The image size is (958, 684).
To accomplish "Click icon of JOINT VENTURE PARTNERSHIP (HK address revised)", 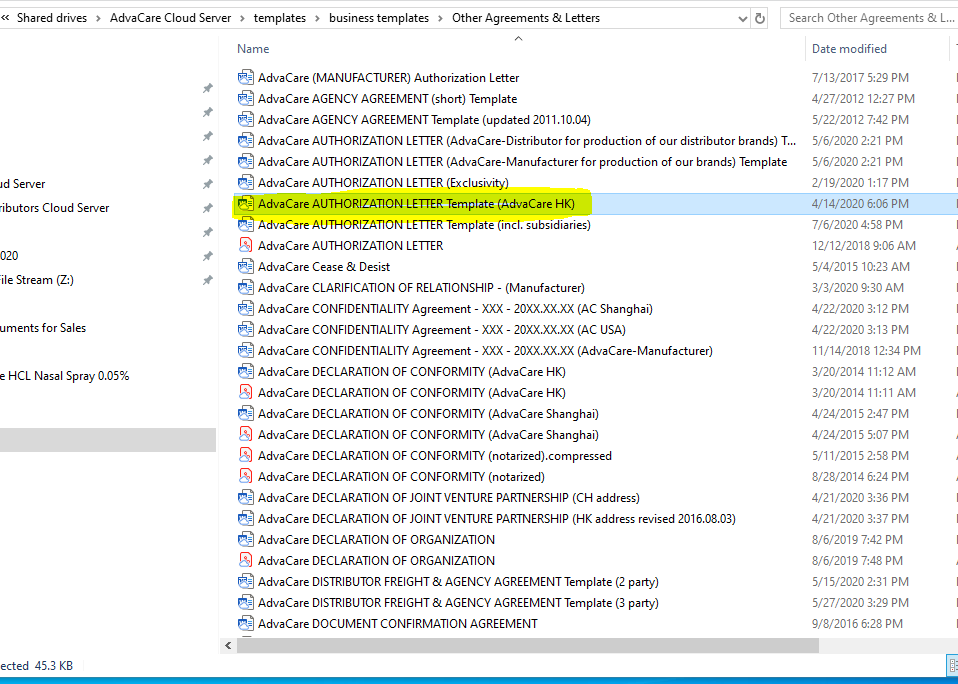I will pyautogui.click(x=245, y=518).
